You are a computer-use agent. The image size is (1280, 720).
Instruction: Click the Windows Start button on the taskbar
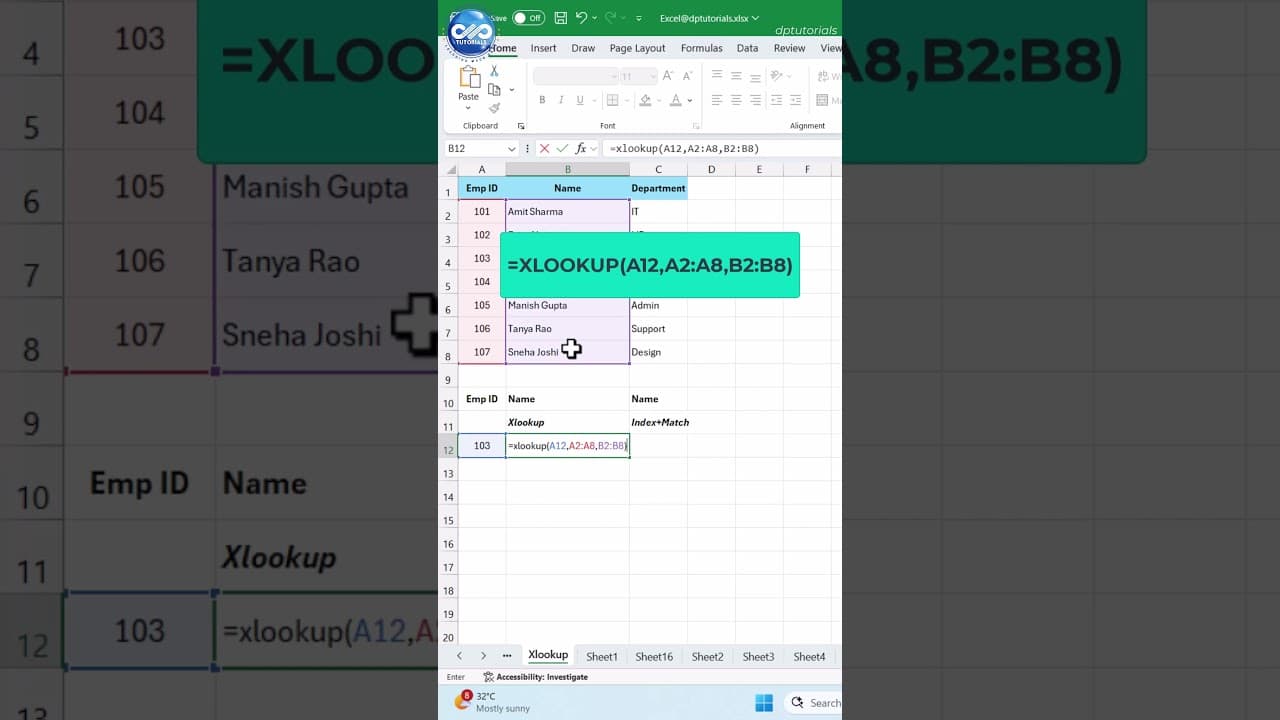[764, 703]
